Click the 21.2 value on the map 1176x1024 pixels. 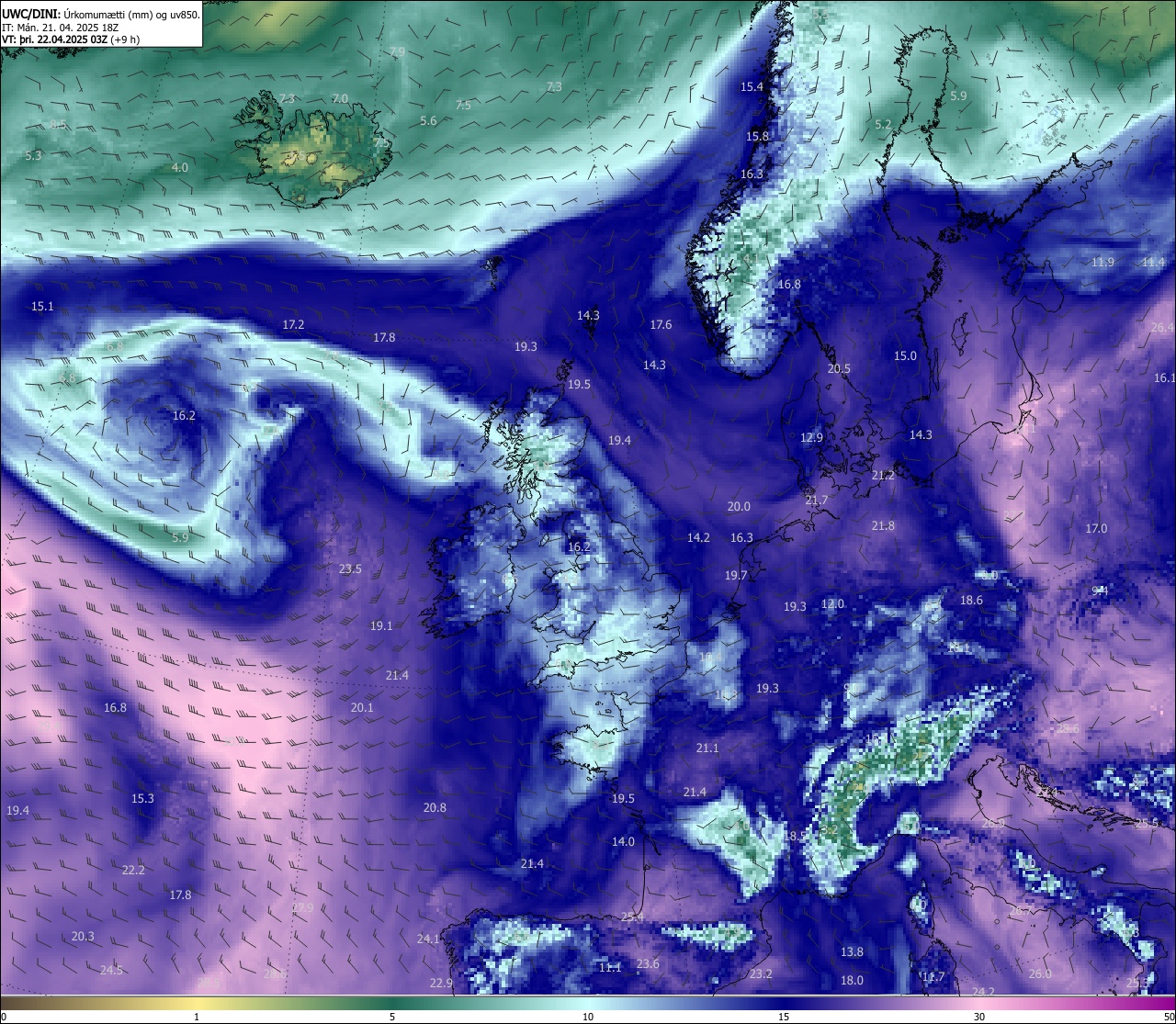click(x=883, y=476)
